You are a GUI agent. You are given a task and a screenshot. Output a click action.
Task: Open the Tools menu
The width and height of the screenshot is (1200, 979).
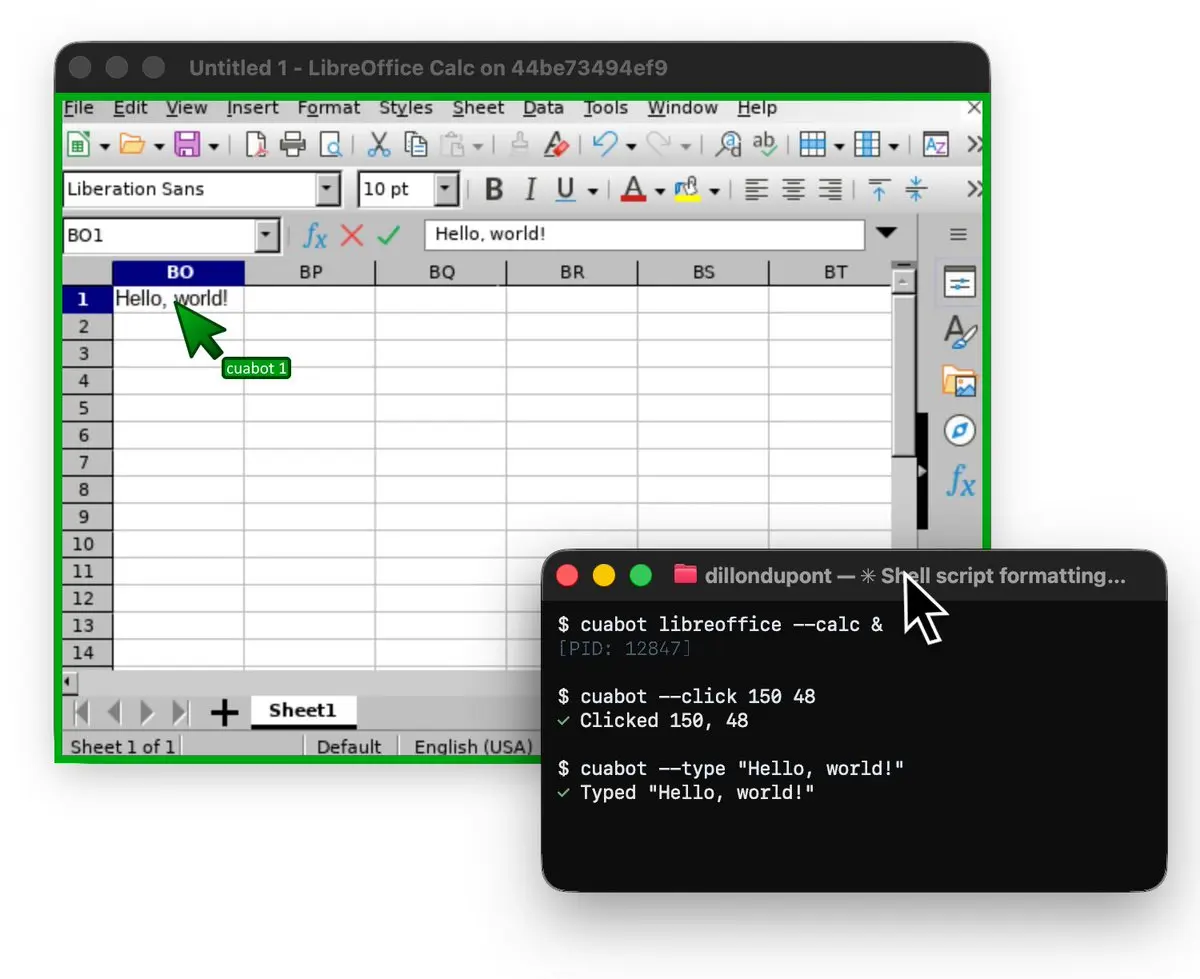pos(606,108)
